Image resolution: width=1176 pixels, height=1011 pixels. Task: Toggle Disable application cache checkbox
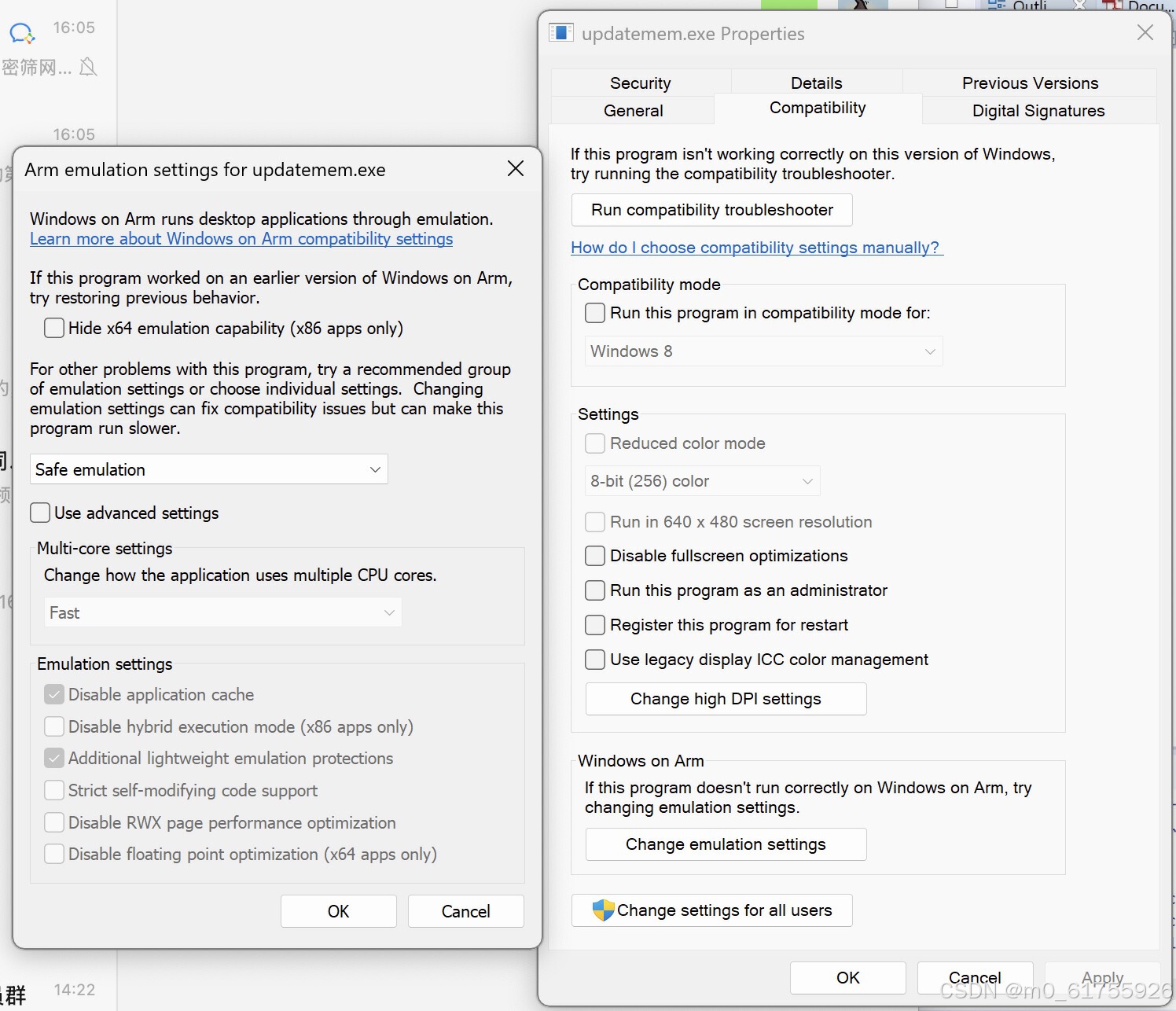[54, 694]
